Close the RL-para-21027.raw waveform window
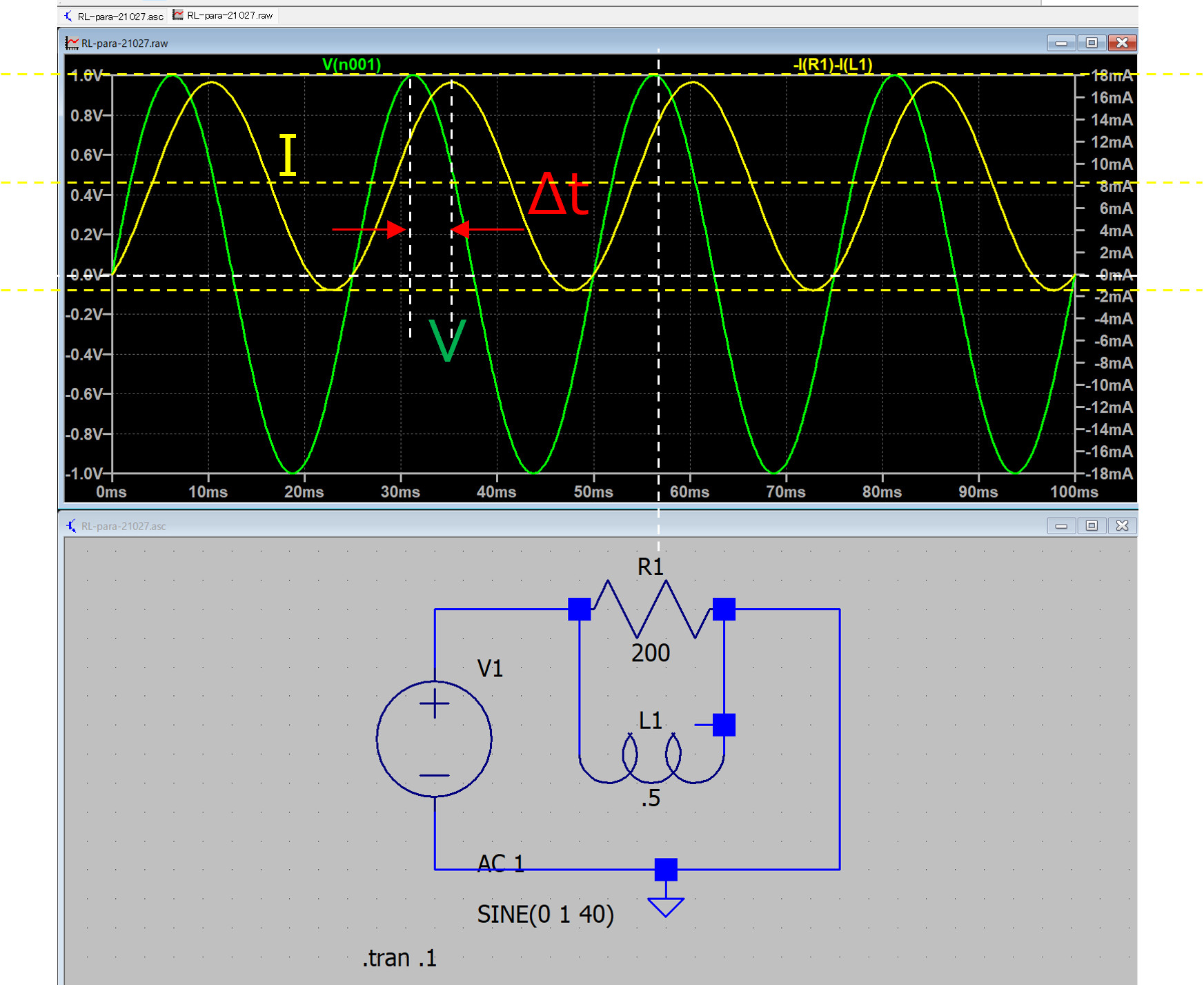Screen dimensions: 1204x985 pyautogui.click(x=1122, y=43)
